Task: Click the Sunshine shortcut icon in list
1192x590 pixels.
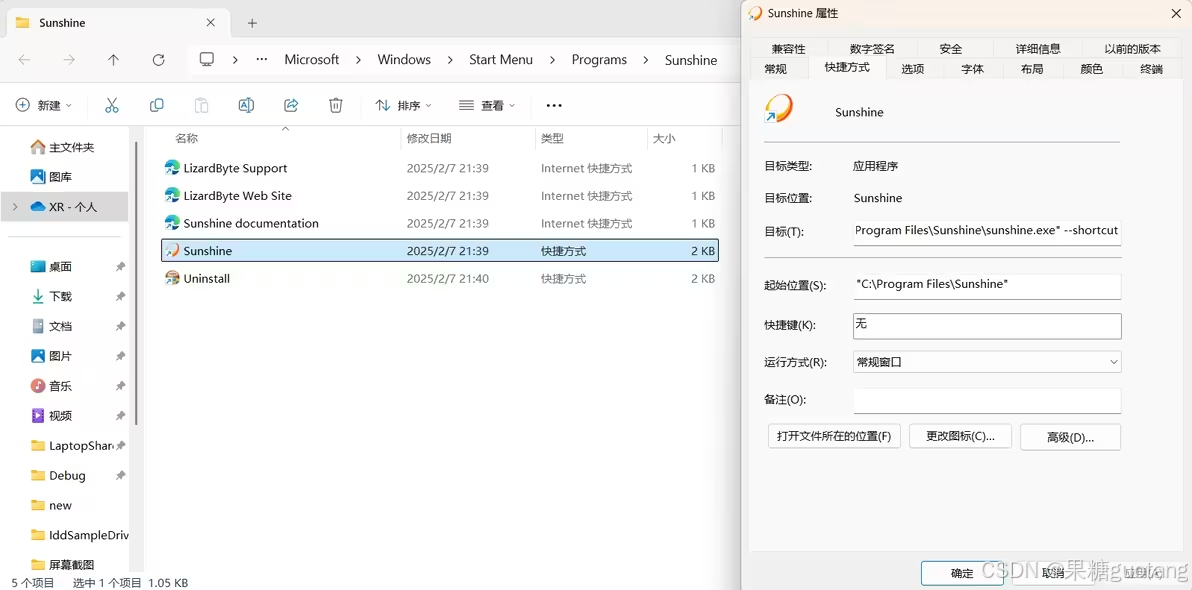Action: [x=173, y=250]
